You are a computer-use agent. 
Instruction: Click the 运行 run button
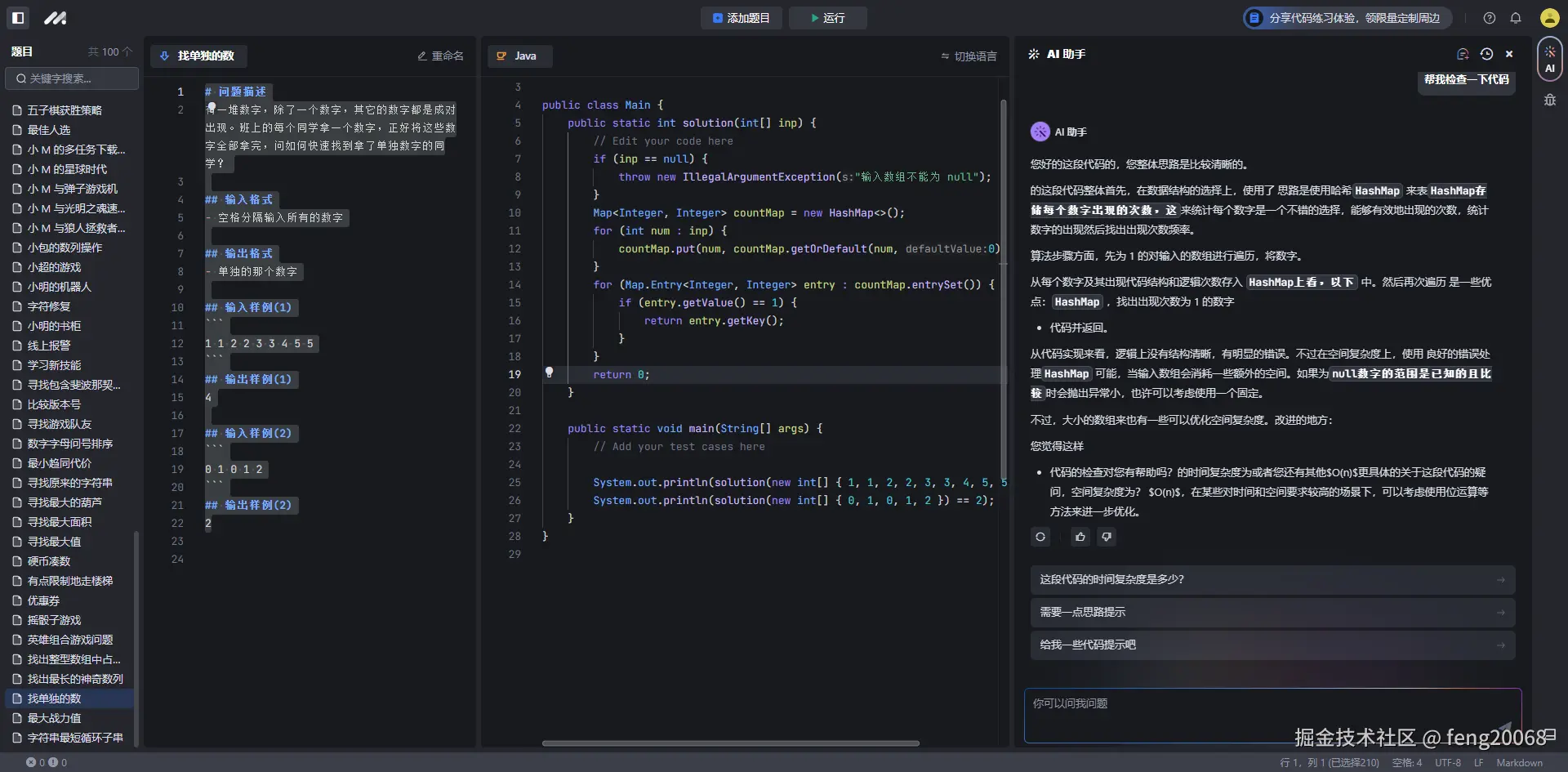click(x=827, y=18)
